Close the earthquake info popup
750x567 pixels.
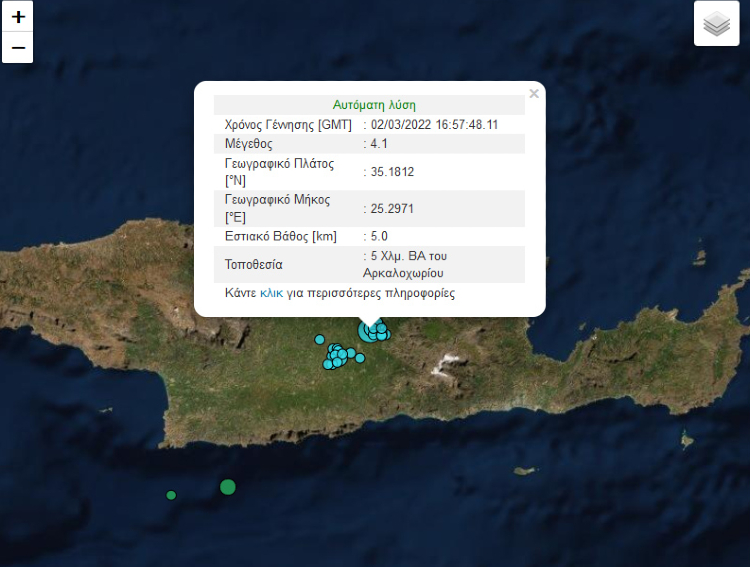(x=534, y=94)
